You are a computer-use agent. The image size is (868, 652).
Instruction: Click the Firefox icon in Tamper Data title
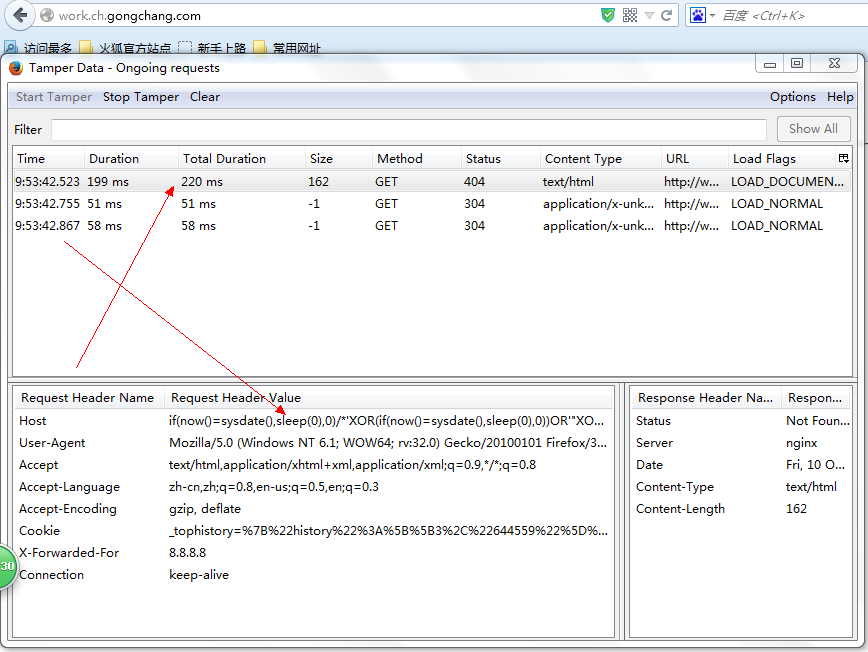[x=16, y=68]
